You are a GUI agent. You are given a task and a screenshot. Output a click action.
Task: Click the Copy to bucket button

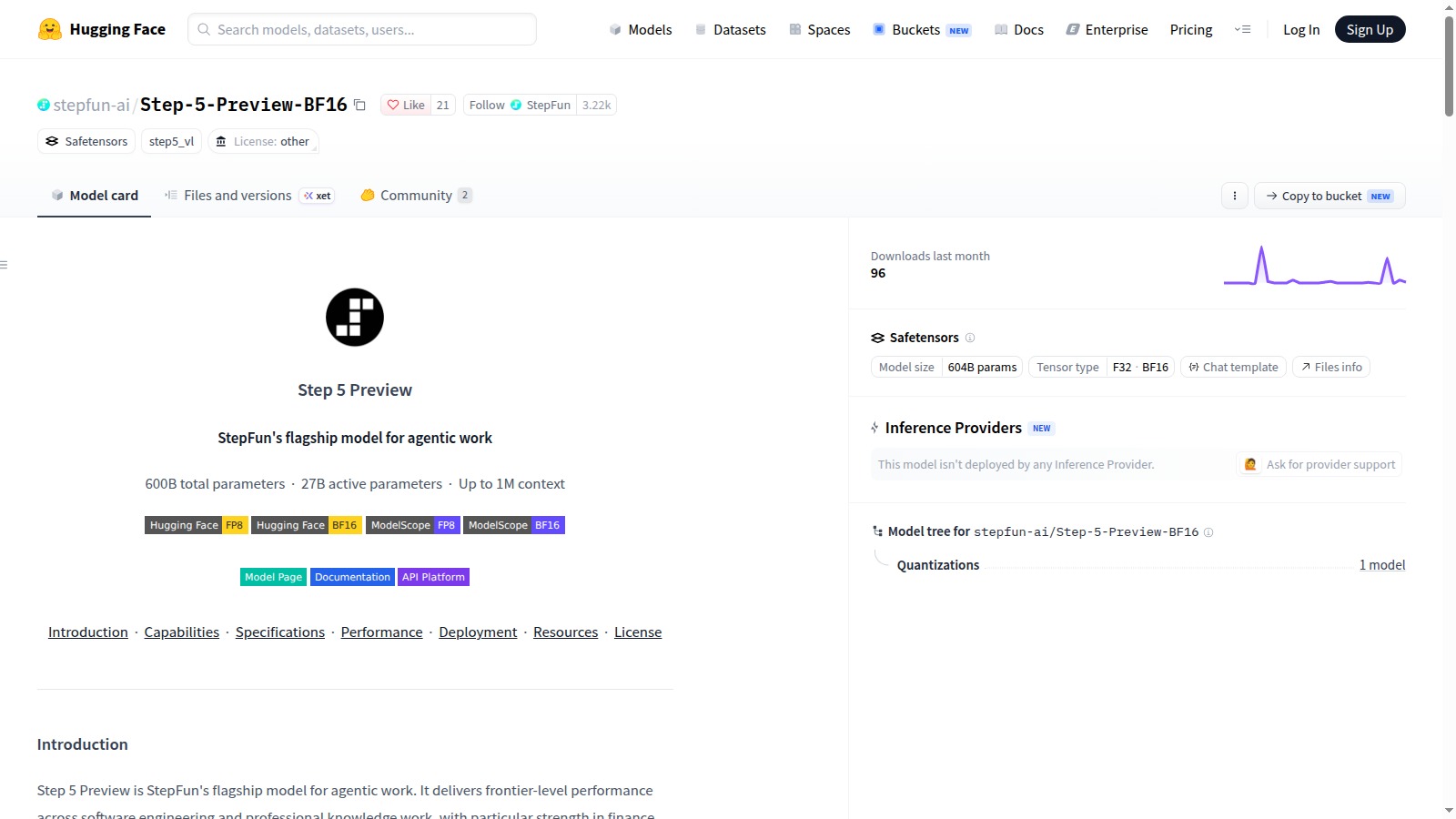(1330, 196)
